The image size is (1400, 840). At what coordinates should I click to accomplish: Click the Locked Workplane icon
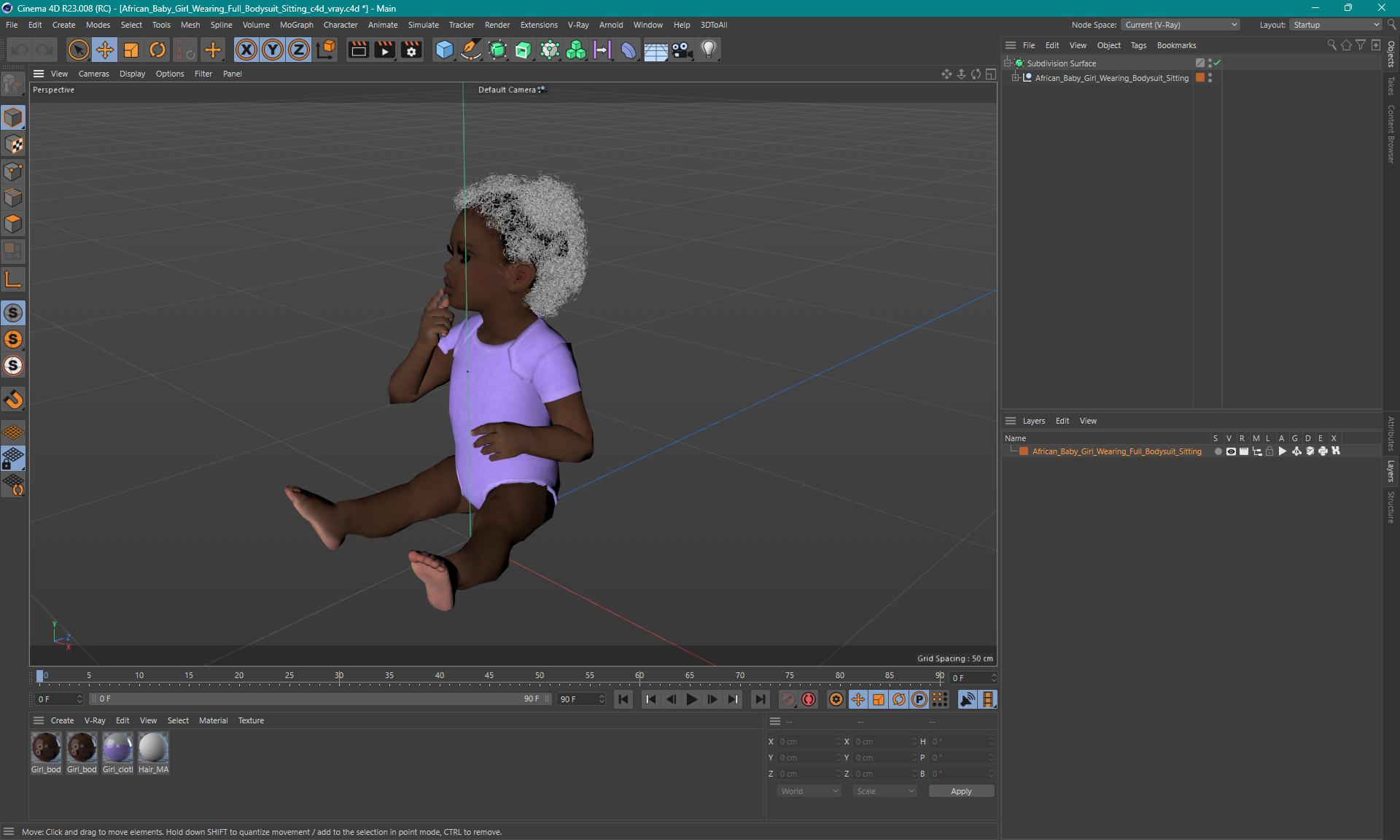[x=13, y=459]
